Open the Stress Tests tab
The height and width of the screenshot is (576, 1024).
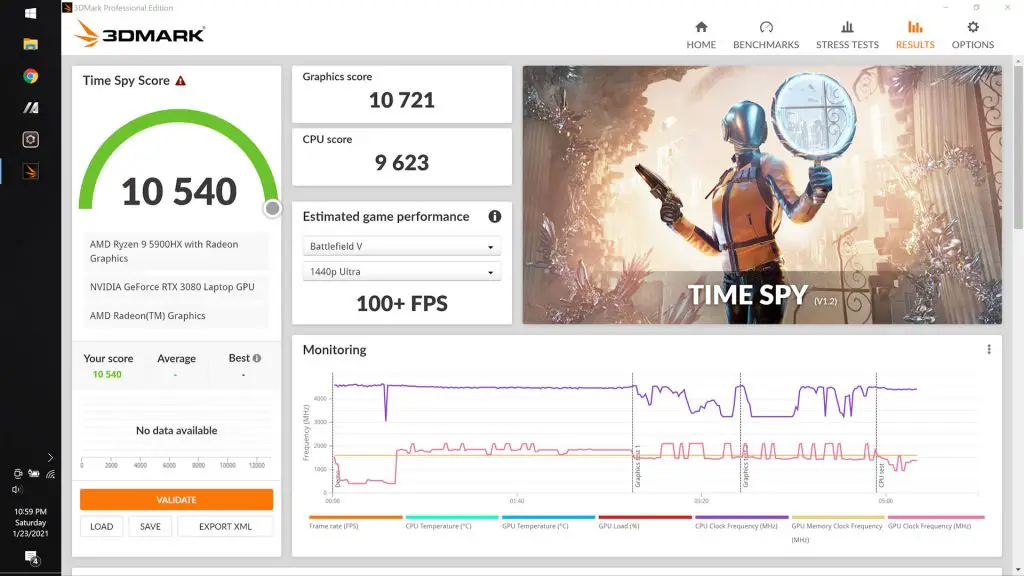847,35
